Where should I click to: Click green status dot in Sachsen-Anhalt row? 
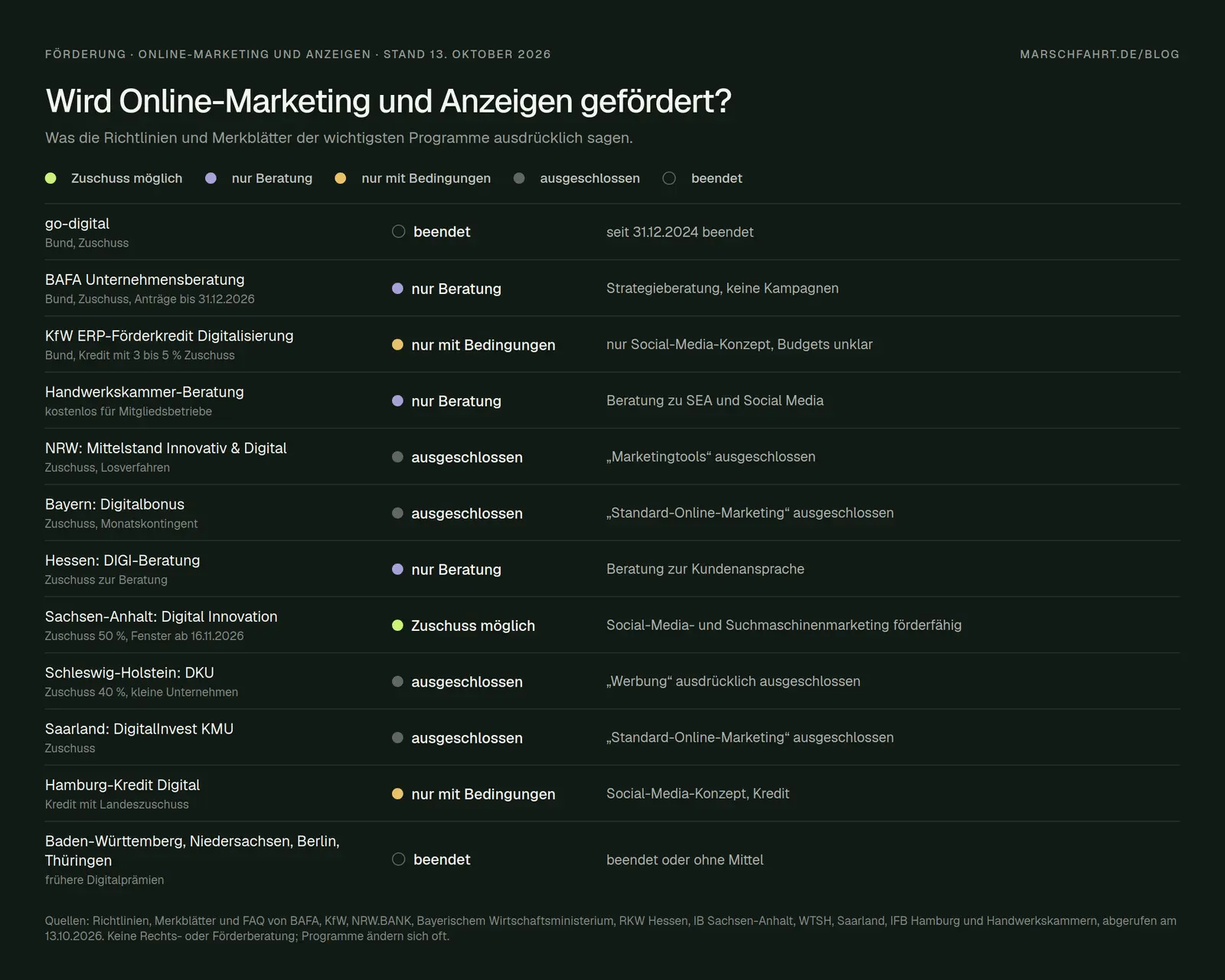click(397, 626)
